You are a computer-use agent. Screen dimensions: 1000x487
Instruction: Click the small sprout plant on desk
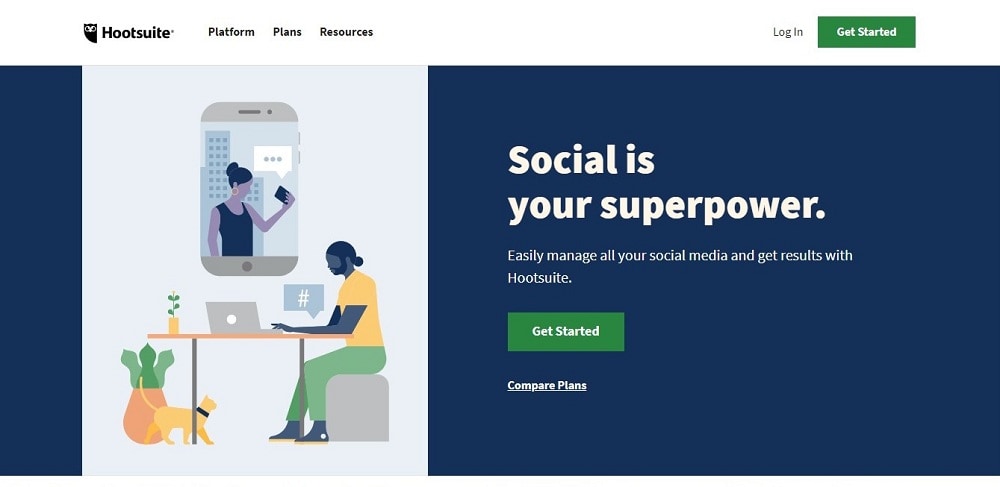pyautogui.click(x=173, y=312)
